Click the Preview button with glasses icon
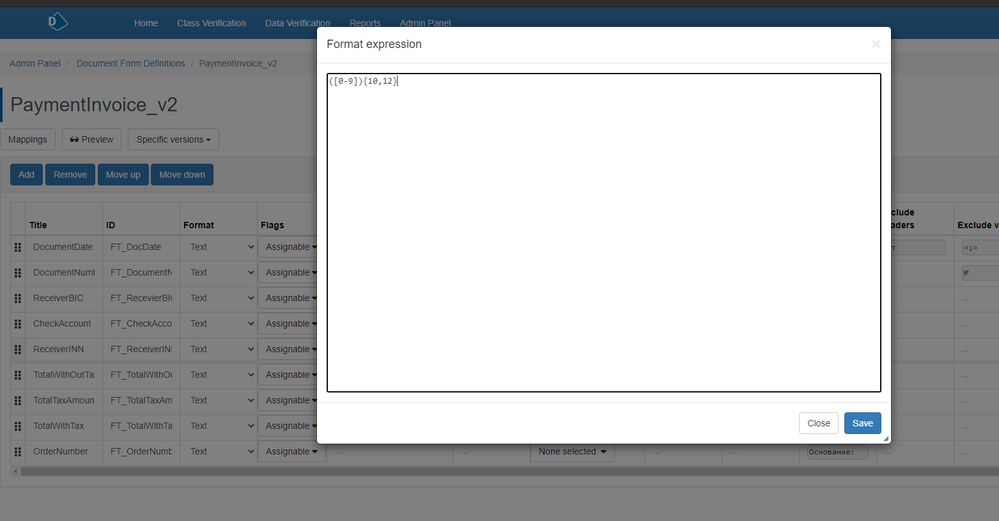This screenshot has height=521, width=999. click(x=92, y=139)
